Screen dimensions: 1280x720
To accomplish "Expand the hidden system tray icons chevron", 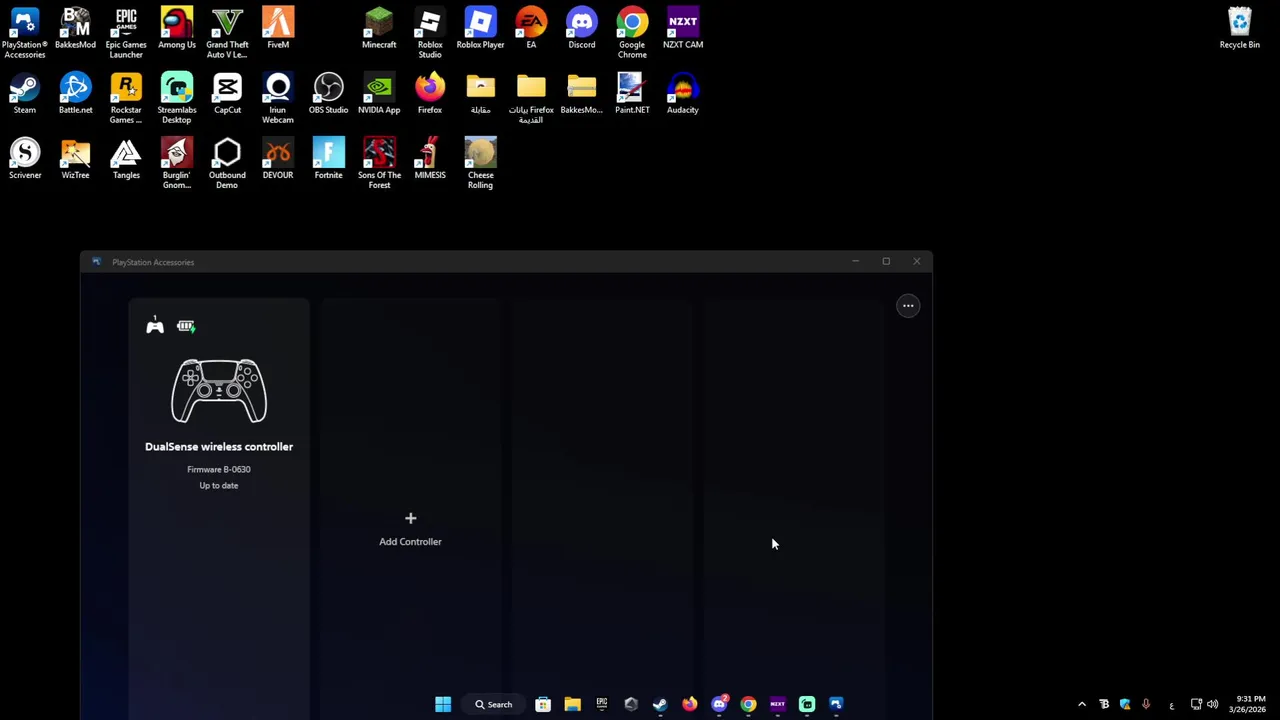I will (1082, 704).
